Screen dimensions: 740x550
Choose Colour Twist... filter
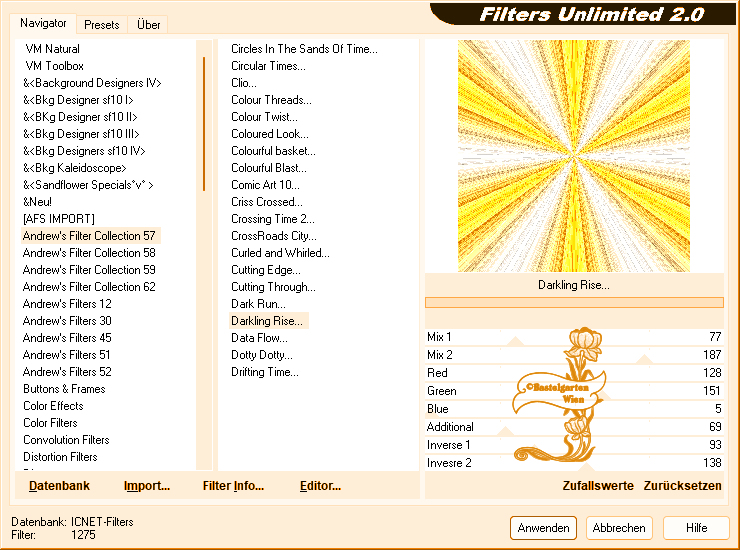(x=264, y=117)
